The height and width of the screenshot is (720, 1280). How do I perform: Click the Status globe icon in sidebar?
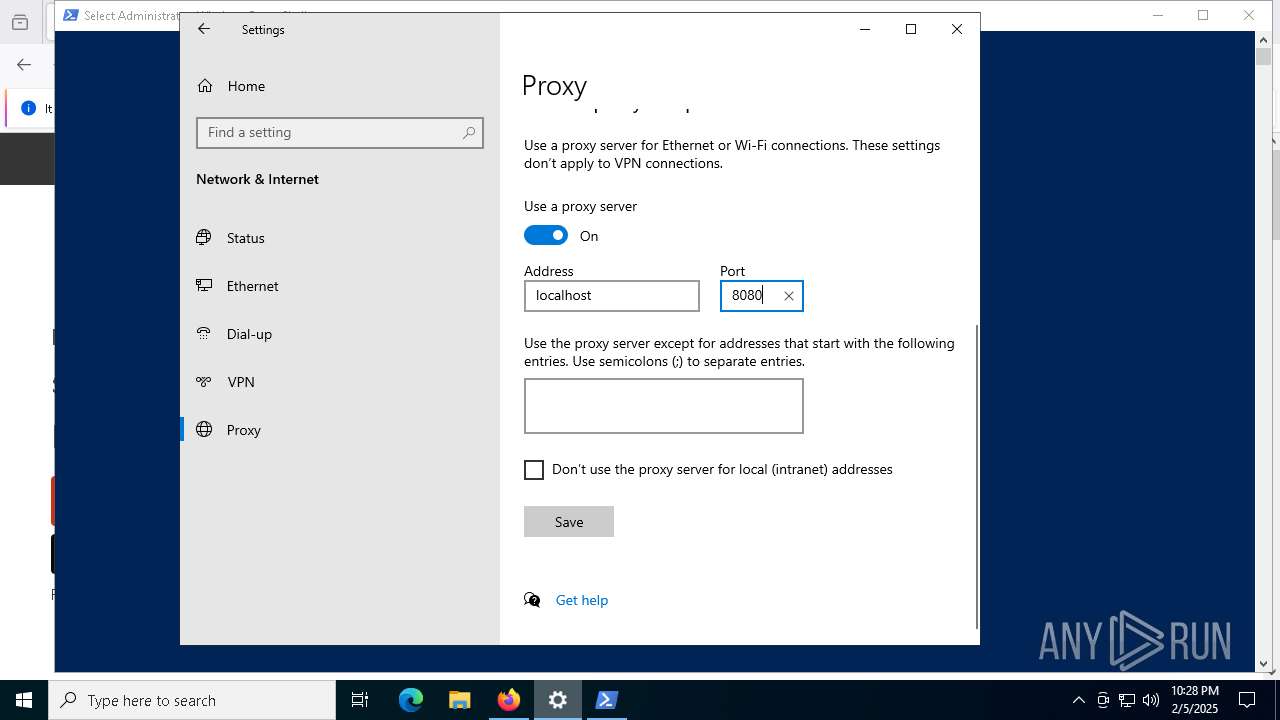pyautogui.click(x=204, y=237)
